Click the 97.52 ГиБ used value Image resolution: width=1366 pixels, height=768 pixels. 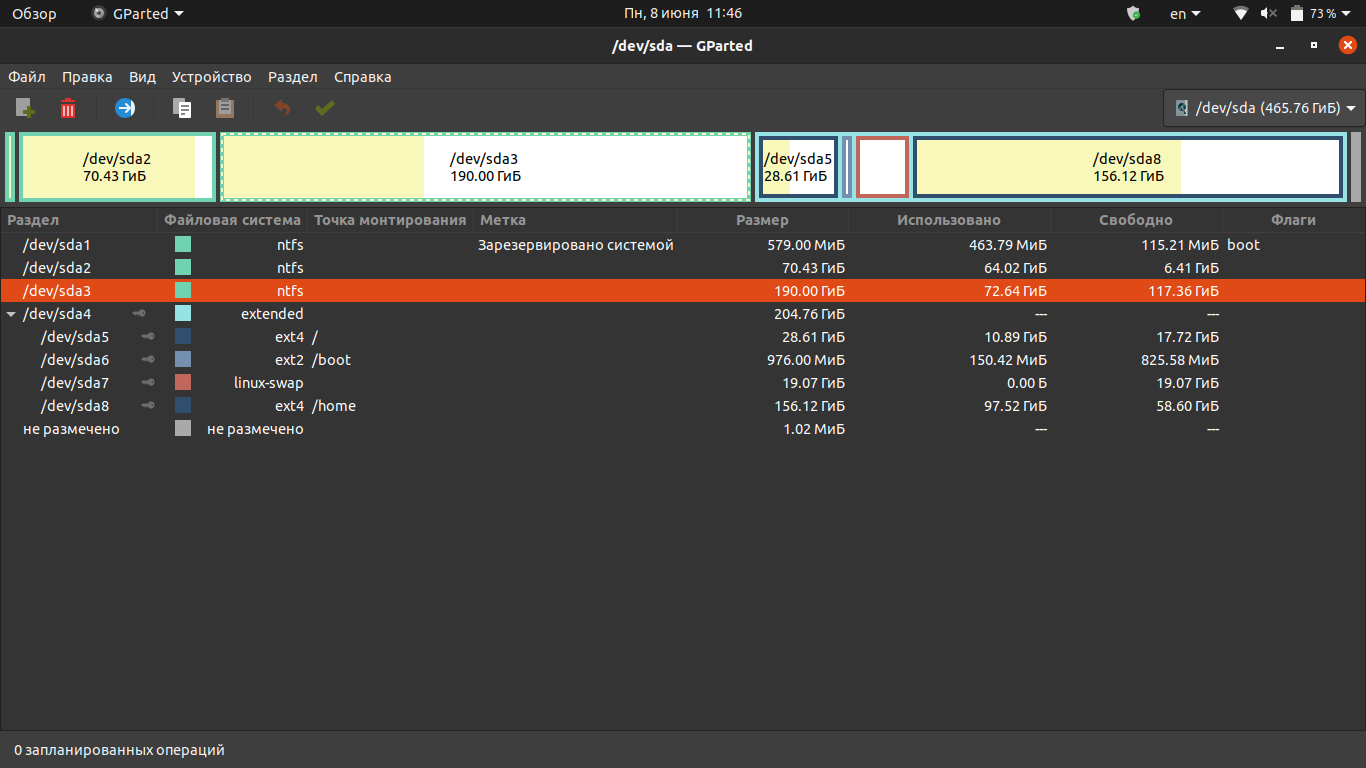(1016, 406)
